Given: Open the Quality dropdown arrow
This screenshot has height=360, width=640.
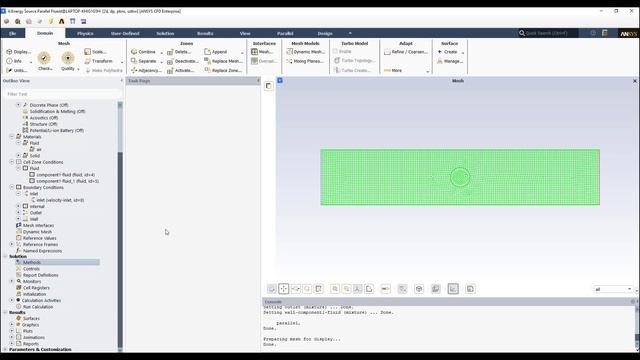Looking at the screenshot, I should 78,69.
